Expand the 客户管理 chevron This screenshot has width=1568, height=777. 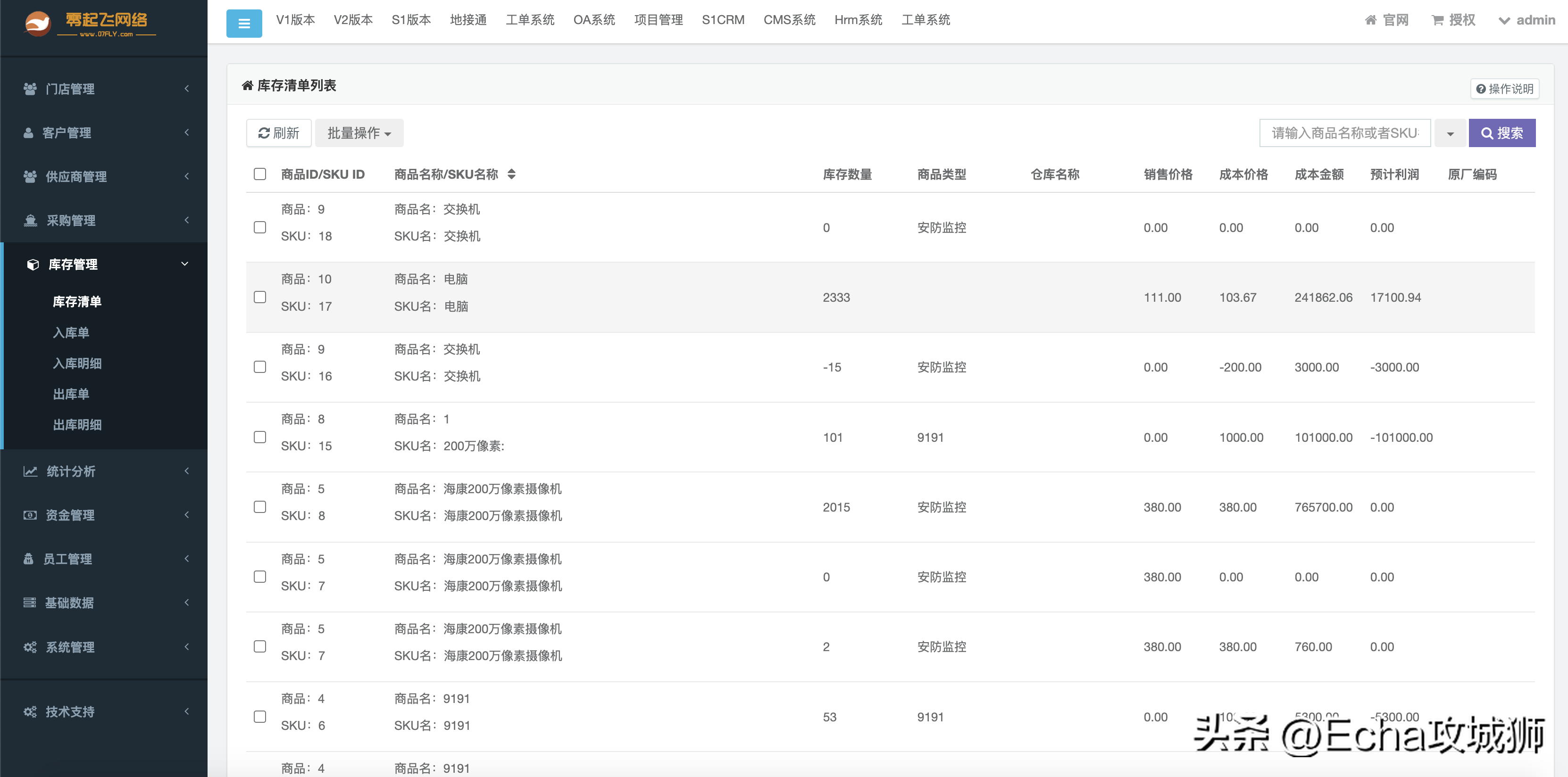[x=186, y=132]
